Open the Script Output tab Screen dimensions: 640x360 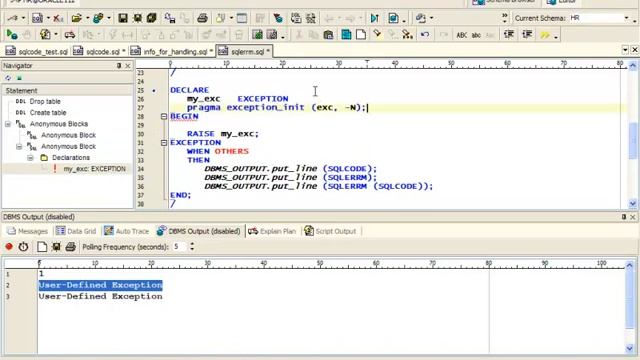click(x=330, y=231)
